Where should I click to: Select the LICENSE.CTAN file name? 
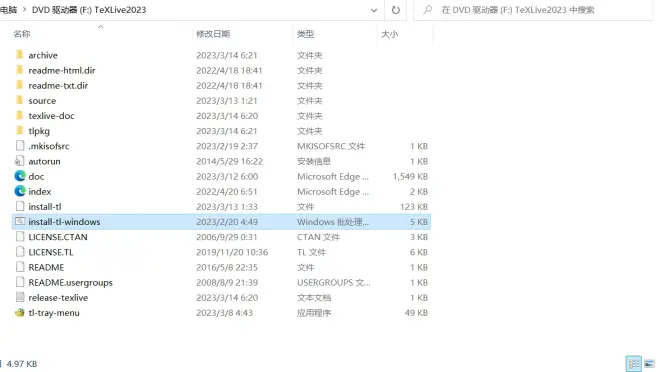point(58,237)
